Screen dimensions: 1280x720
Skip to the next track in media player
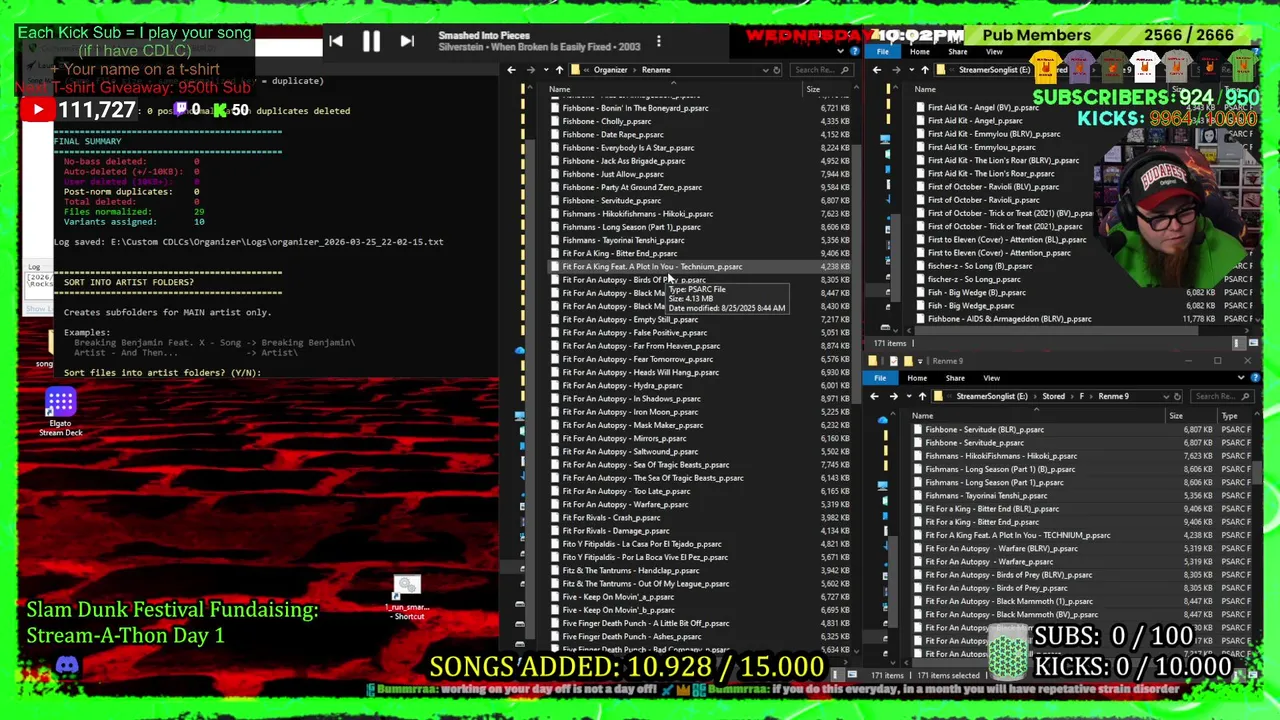(407, 41)
